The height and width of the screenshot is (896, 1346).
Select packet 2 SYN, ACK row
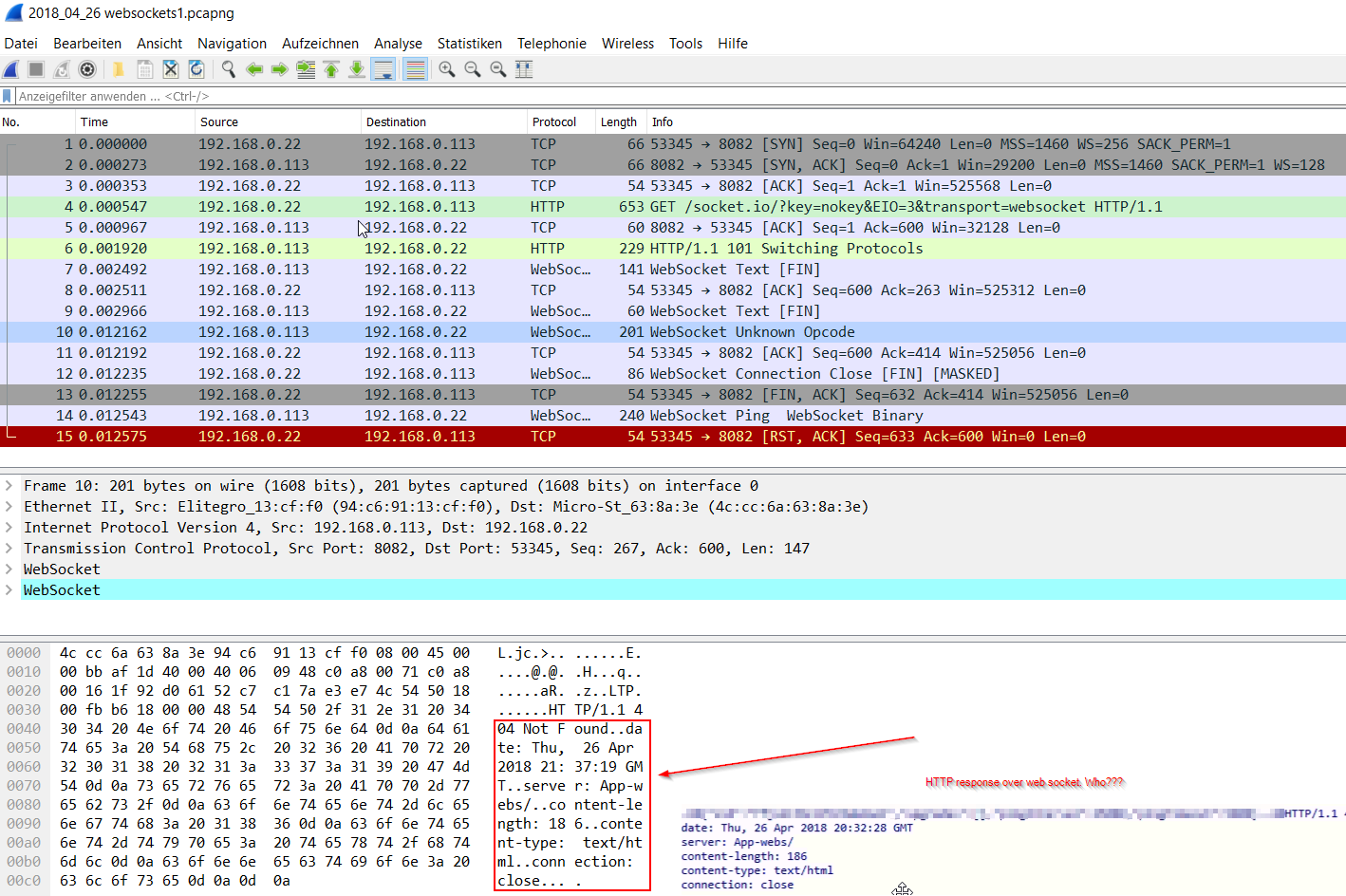pos(673,165)
